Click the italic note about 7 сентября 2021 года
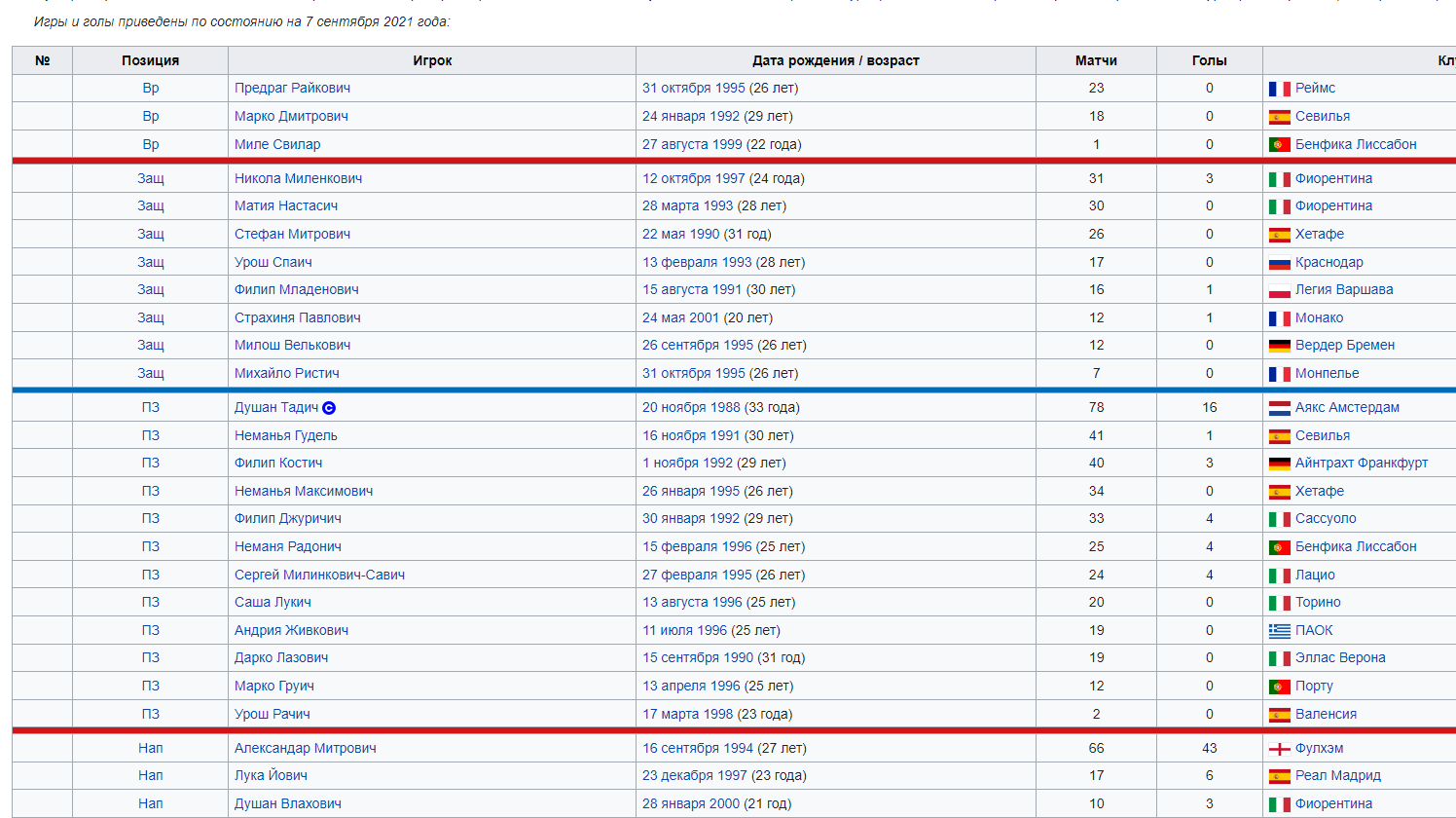1456x818 pixels. tap(242, 21)
